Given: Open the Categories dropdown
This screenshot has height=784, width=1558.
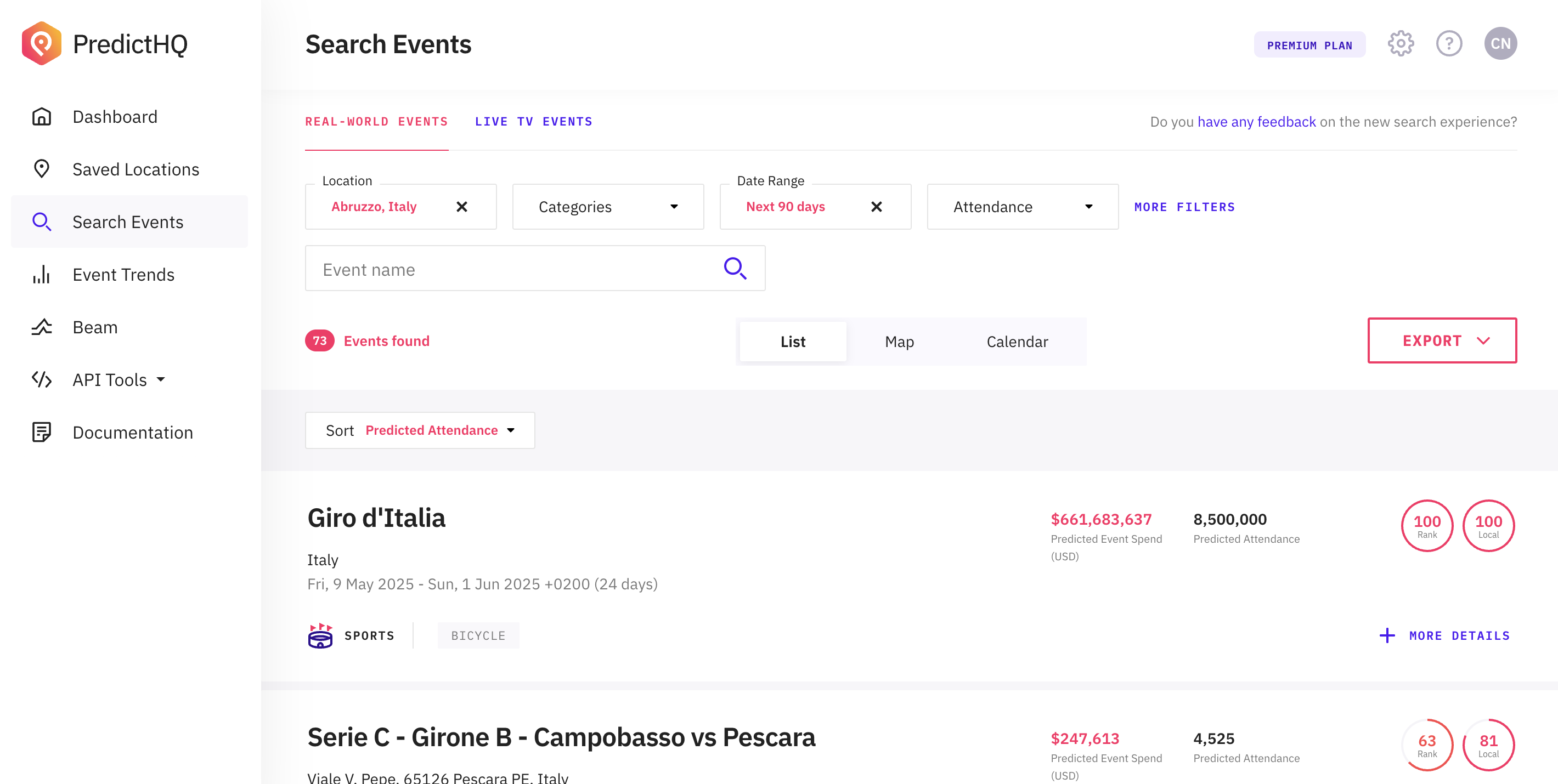Looking at the screenshot, I should [x=608, y=207].
